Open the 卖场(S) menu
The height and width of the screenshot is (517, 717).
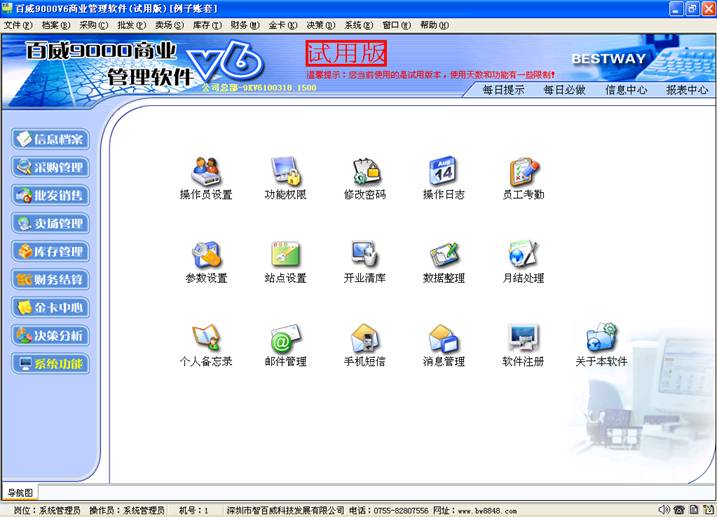[170, 25]
